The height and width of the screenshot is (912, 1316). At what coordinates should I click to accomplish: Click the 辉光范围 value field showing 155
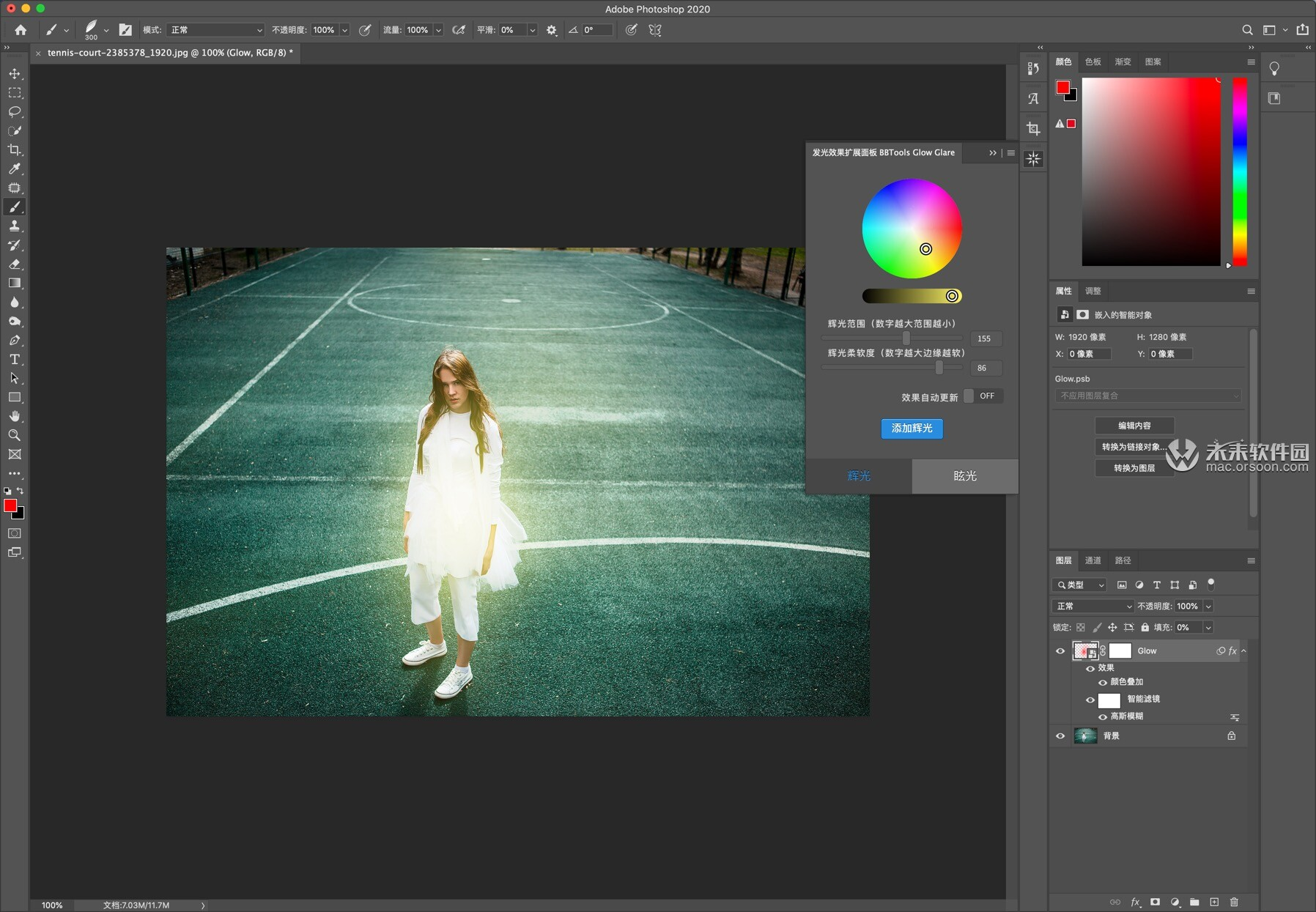click(x=985, y=338)
